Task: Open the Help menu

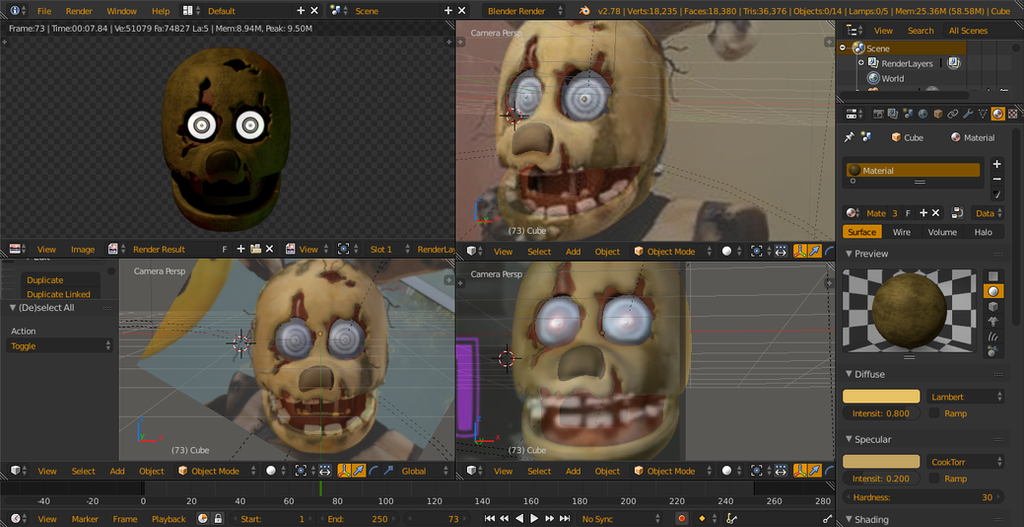Action: [x=161, y=11]
